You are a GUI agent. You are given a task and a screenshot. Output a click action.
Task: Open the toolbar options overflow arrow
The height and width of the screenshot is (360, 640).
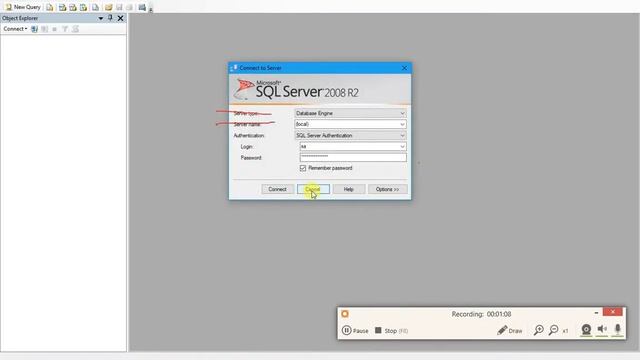pyautogui.click(x=151, y=9)
